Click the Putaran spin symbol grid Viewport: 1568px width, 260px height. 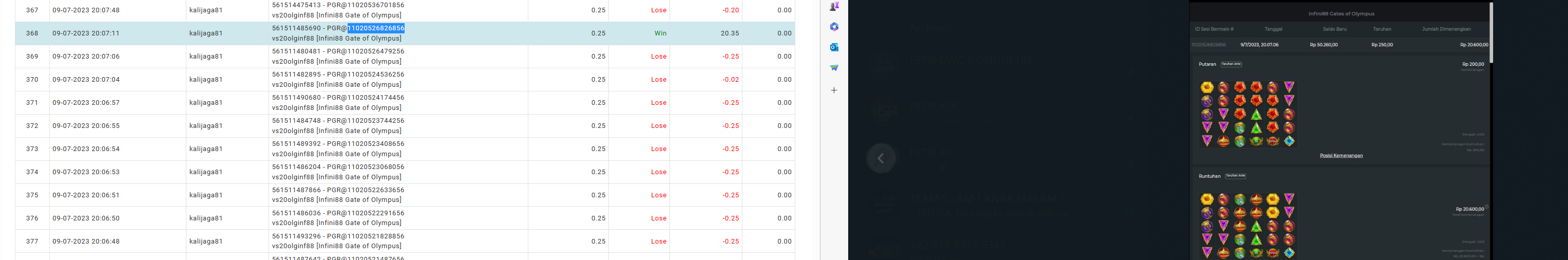click(1248, 114)
